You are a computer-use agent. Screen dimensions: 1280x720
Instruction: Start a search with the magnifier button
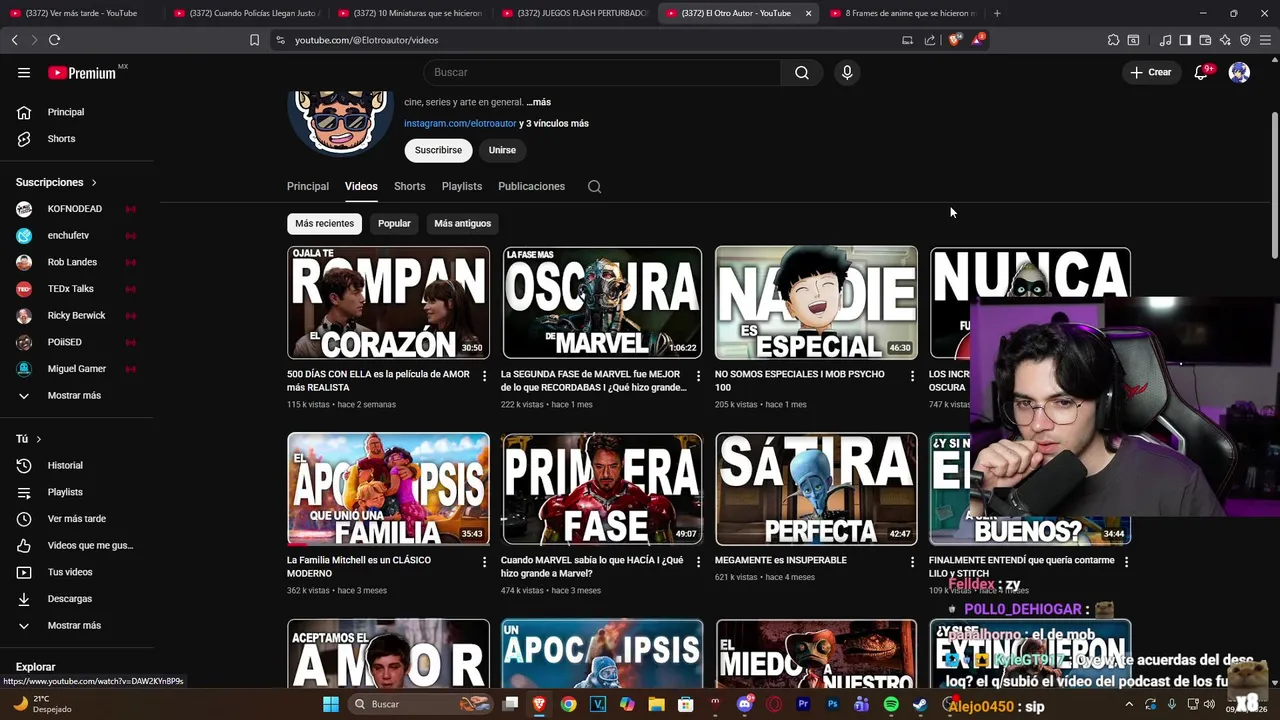802,72
